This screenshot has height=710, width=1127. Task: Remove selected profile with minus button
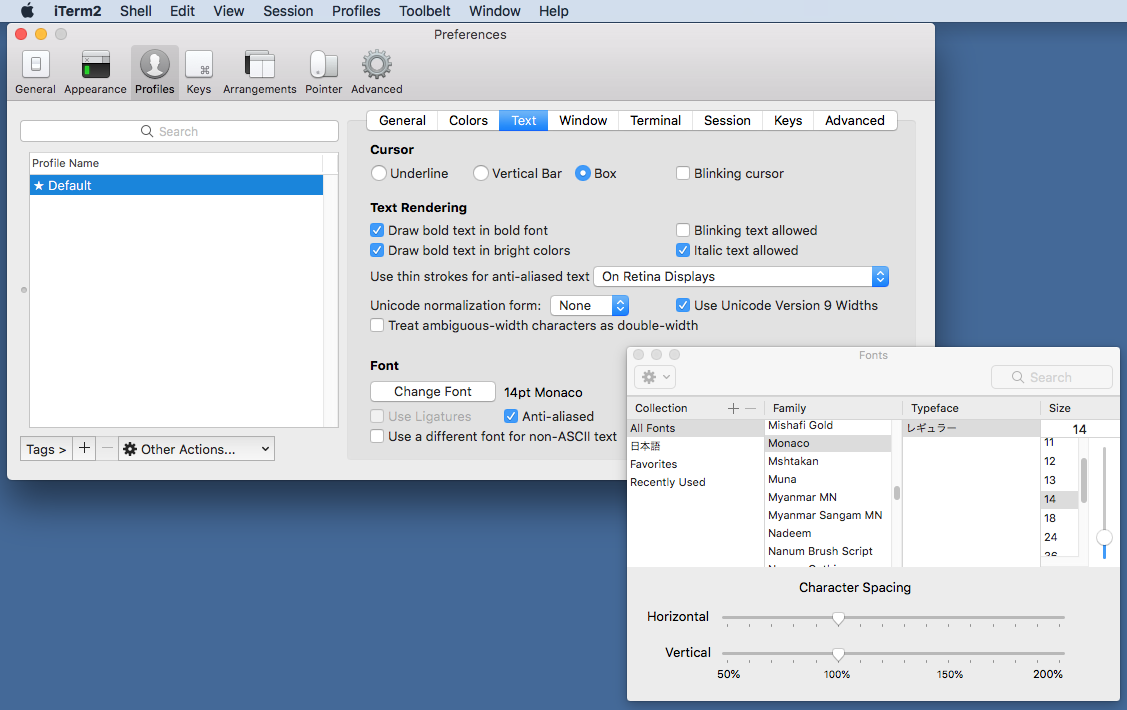107,448
